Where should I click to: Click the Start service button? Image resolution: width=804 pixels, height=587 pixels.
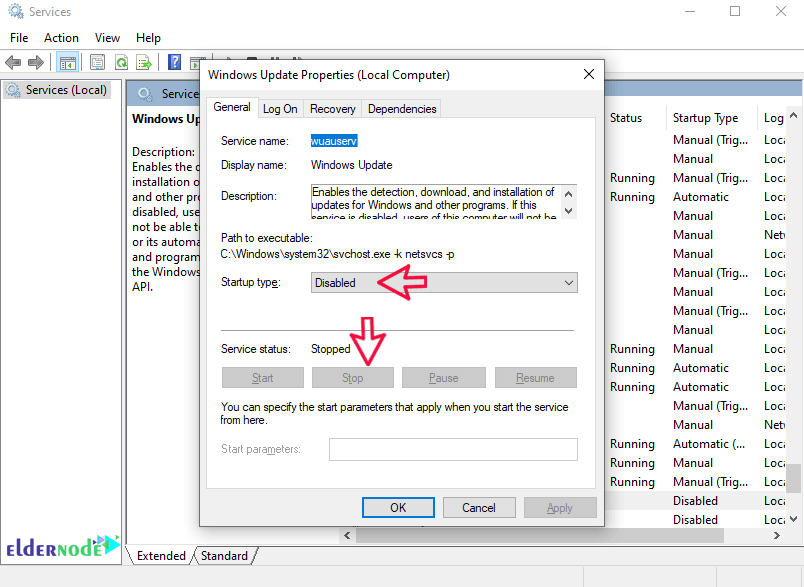click(263, 378)
